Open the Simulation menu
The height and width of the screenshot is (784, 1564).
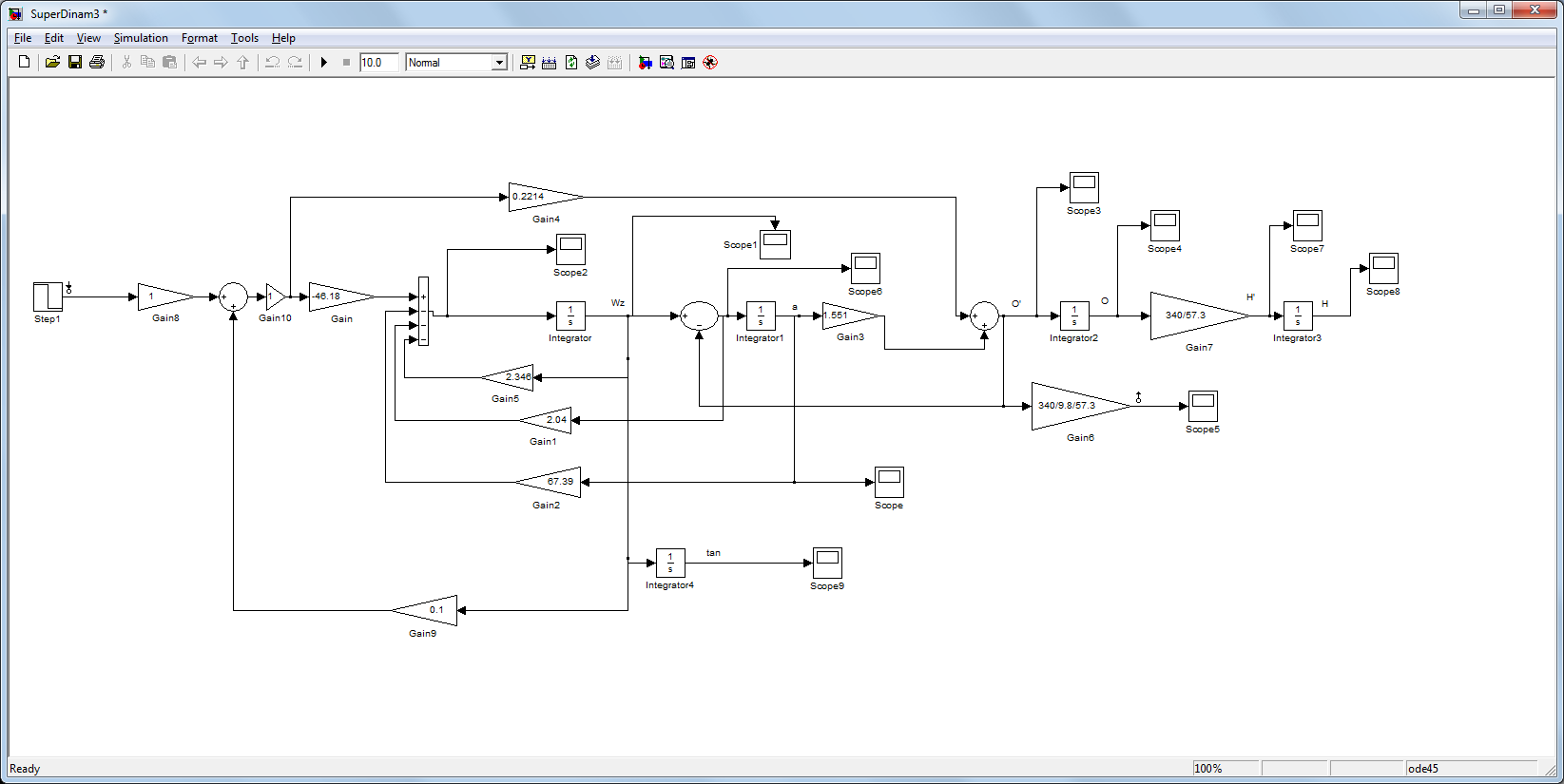[x=141, y=38]
